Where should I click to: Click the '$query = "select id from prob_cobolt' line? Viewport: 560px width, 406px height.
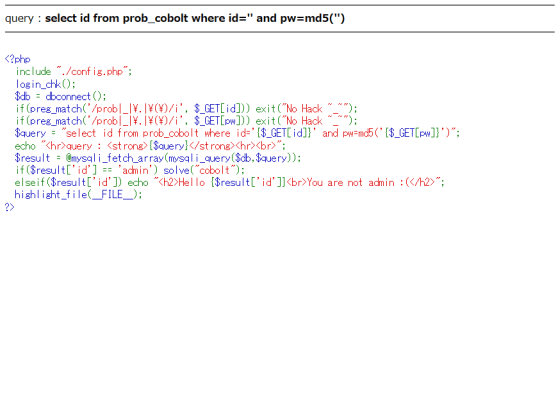click(x=237, y=133)
